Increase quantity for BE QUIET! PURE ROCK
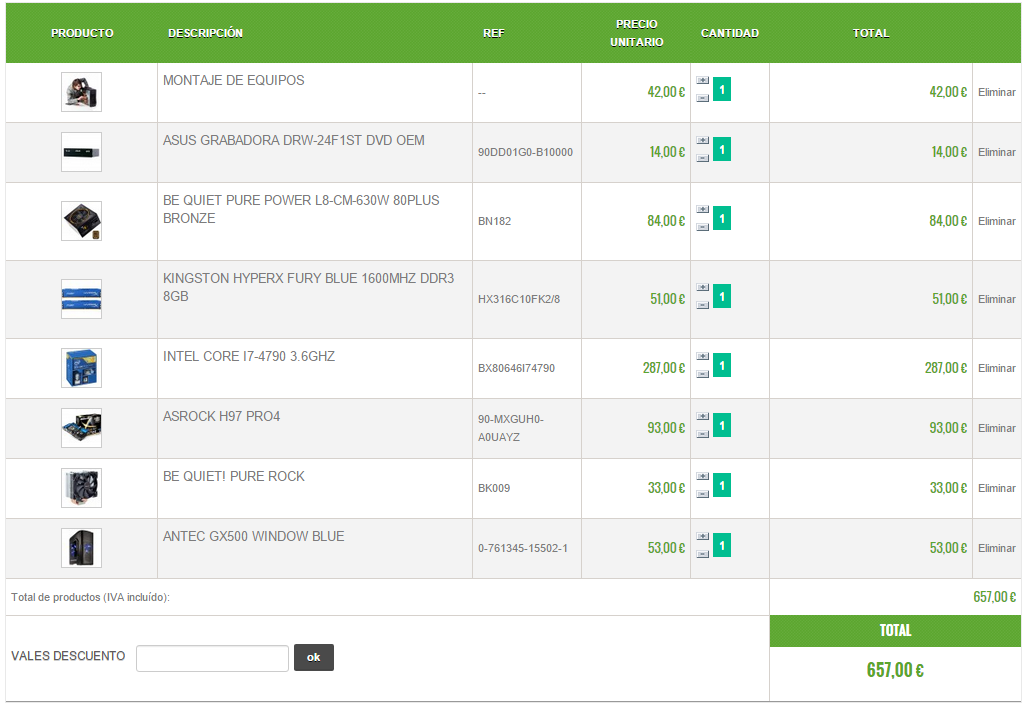 [x=702, y=476]
